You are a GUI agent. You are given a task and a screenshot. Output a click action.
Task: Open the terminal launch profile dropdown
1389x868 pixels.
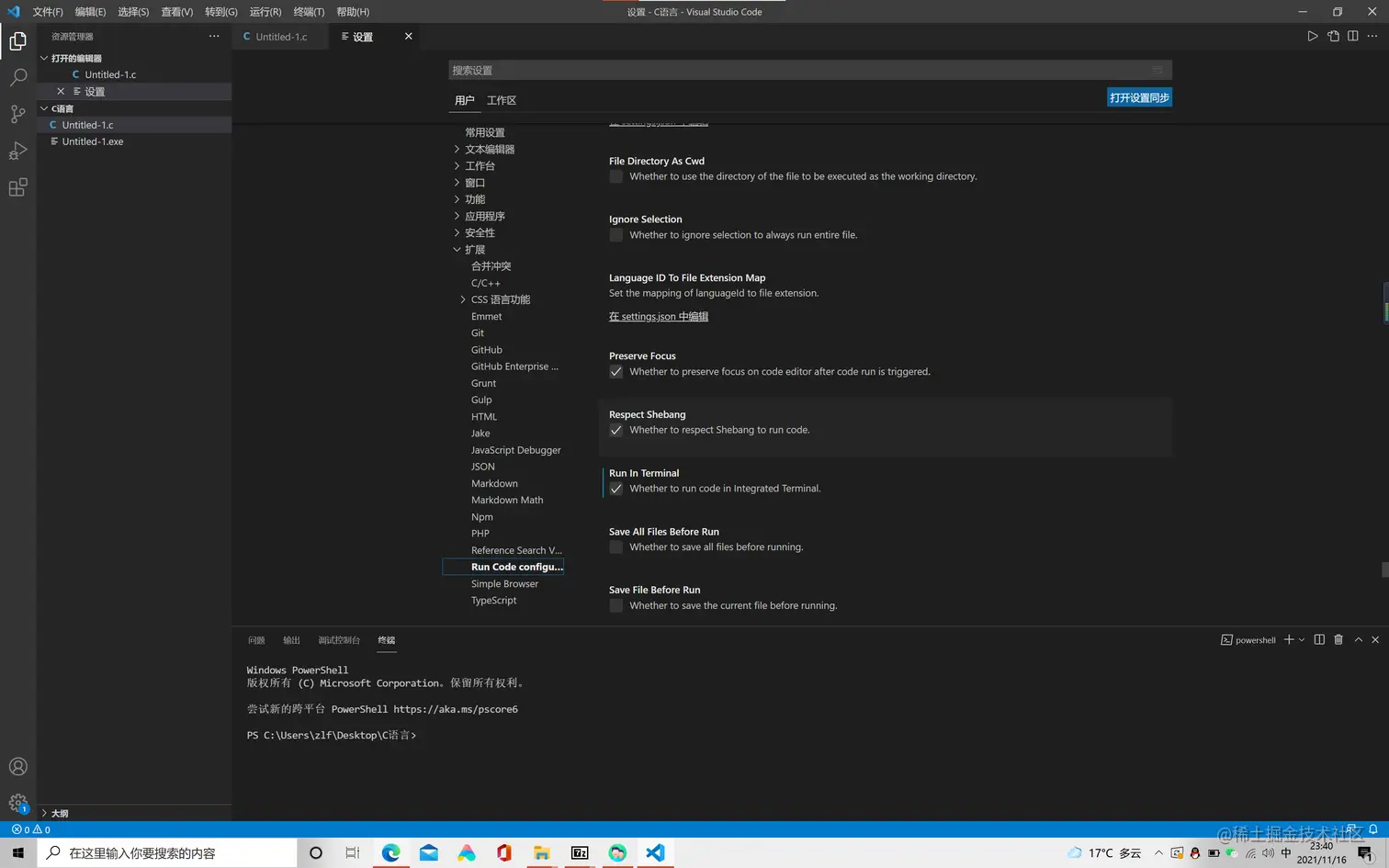click(x=1302, y=640)
